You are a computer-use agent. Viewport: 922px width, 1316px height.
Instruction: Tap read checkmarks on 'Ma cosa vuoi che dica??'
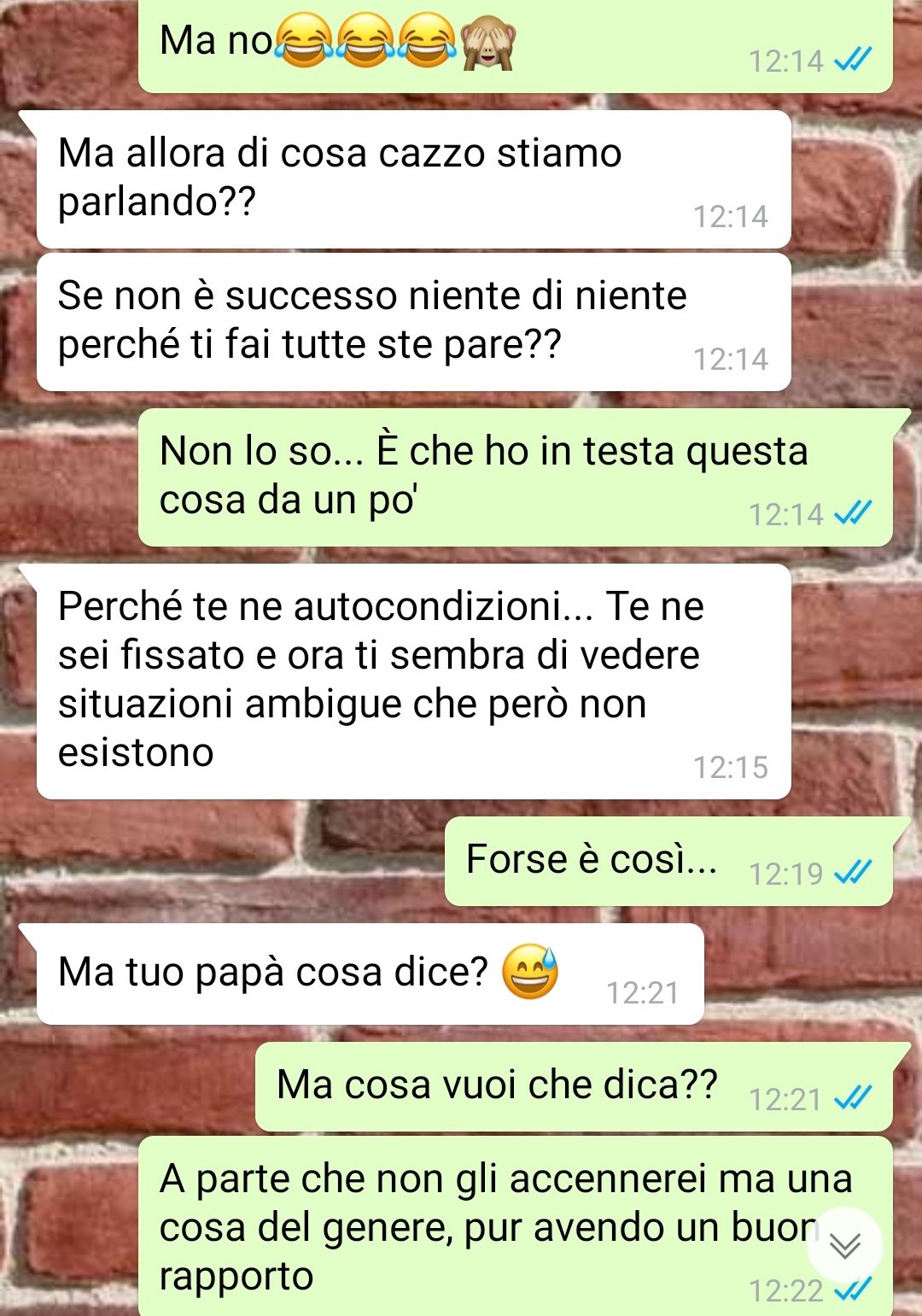click(853, 1098)
